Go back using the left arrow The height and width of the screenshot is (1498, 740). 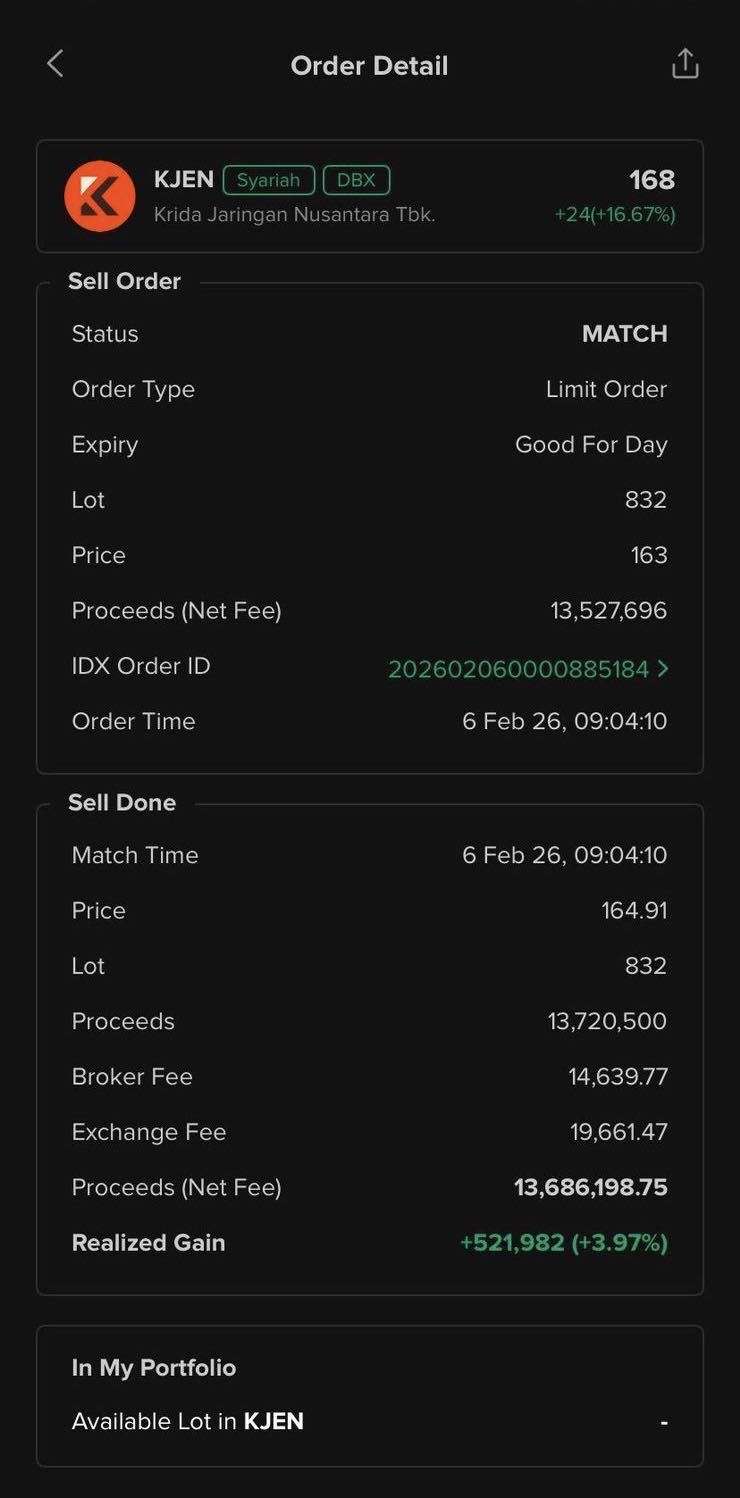[55, 65]
